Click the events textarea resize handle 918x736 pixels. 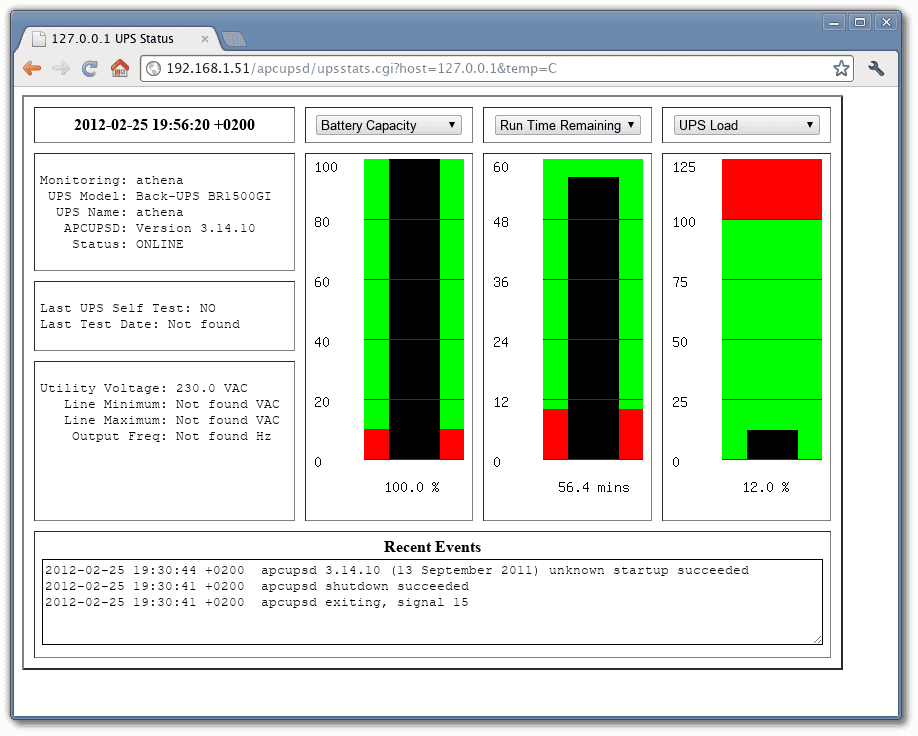pos(817,639)
